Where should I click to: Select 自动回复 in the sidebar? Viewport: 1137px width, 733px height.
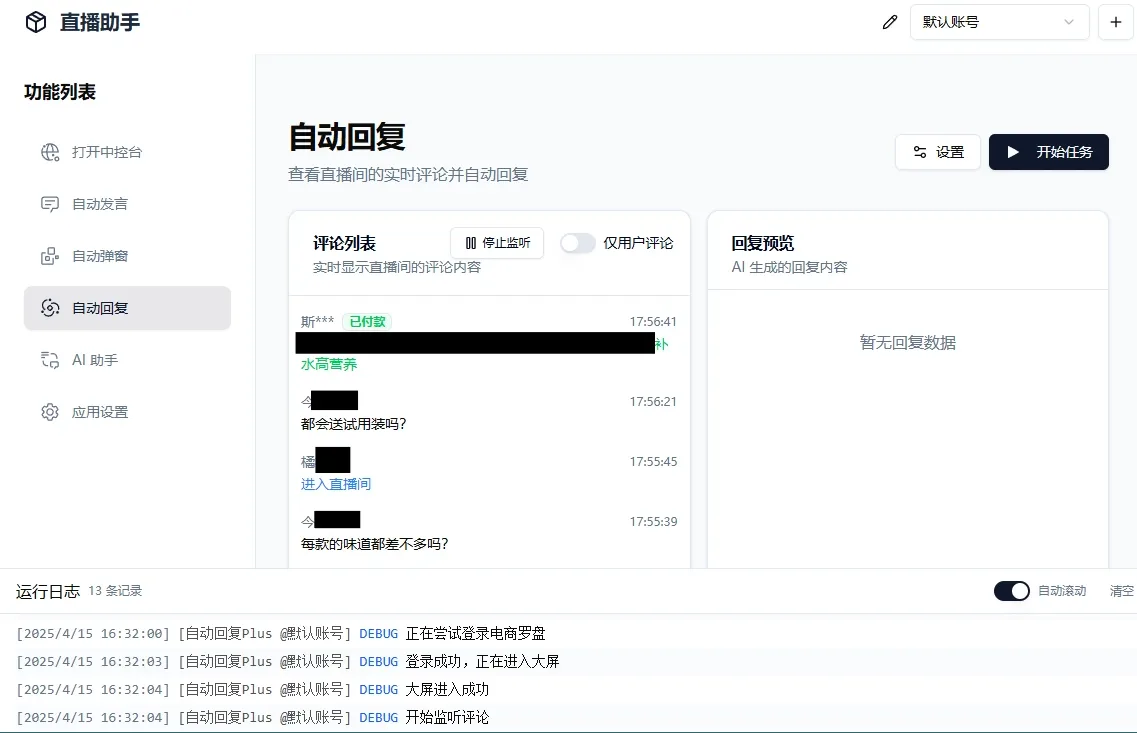[127, 308]
